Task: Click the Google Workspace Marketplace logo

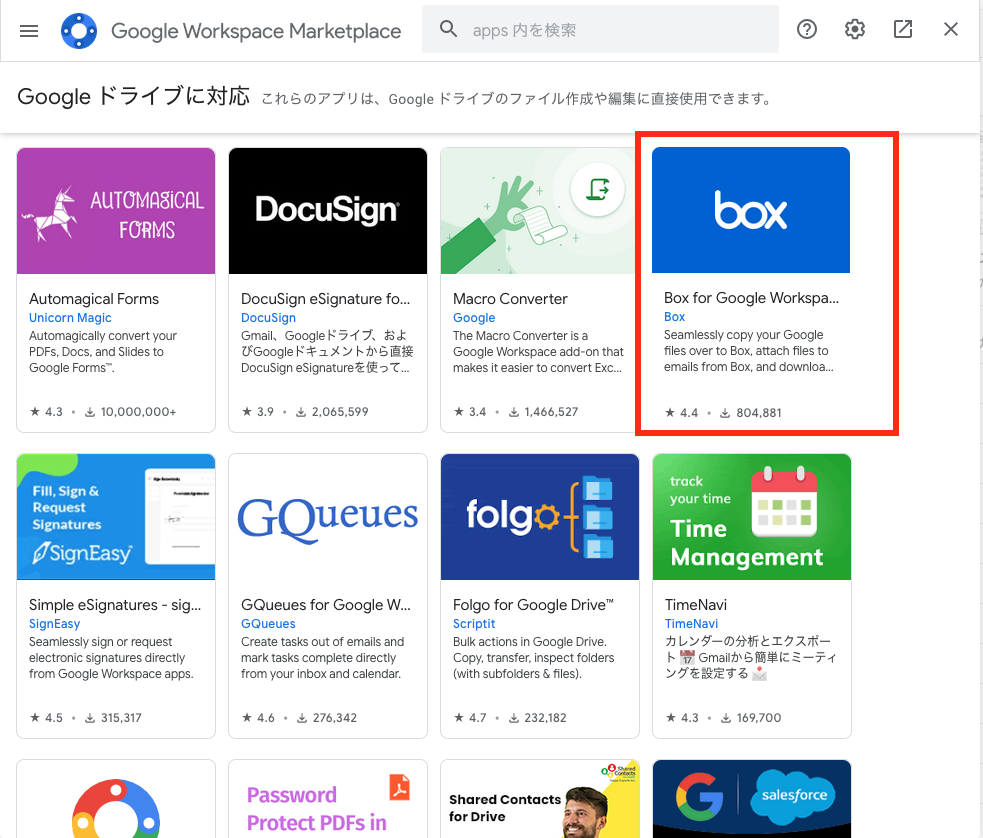Action: 79,31
